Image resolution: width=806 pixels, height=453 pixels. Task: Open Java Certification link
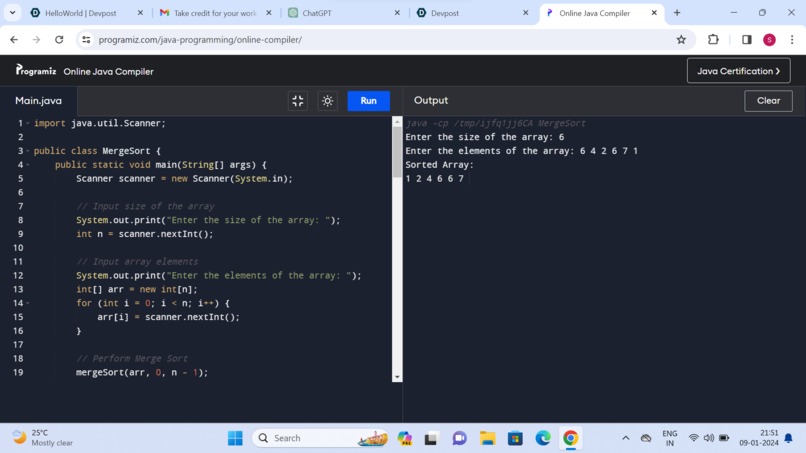tap(738, 71)
